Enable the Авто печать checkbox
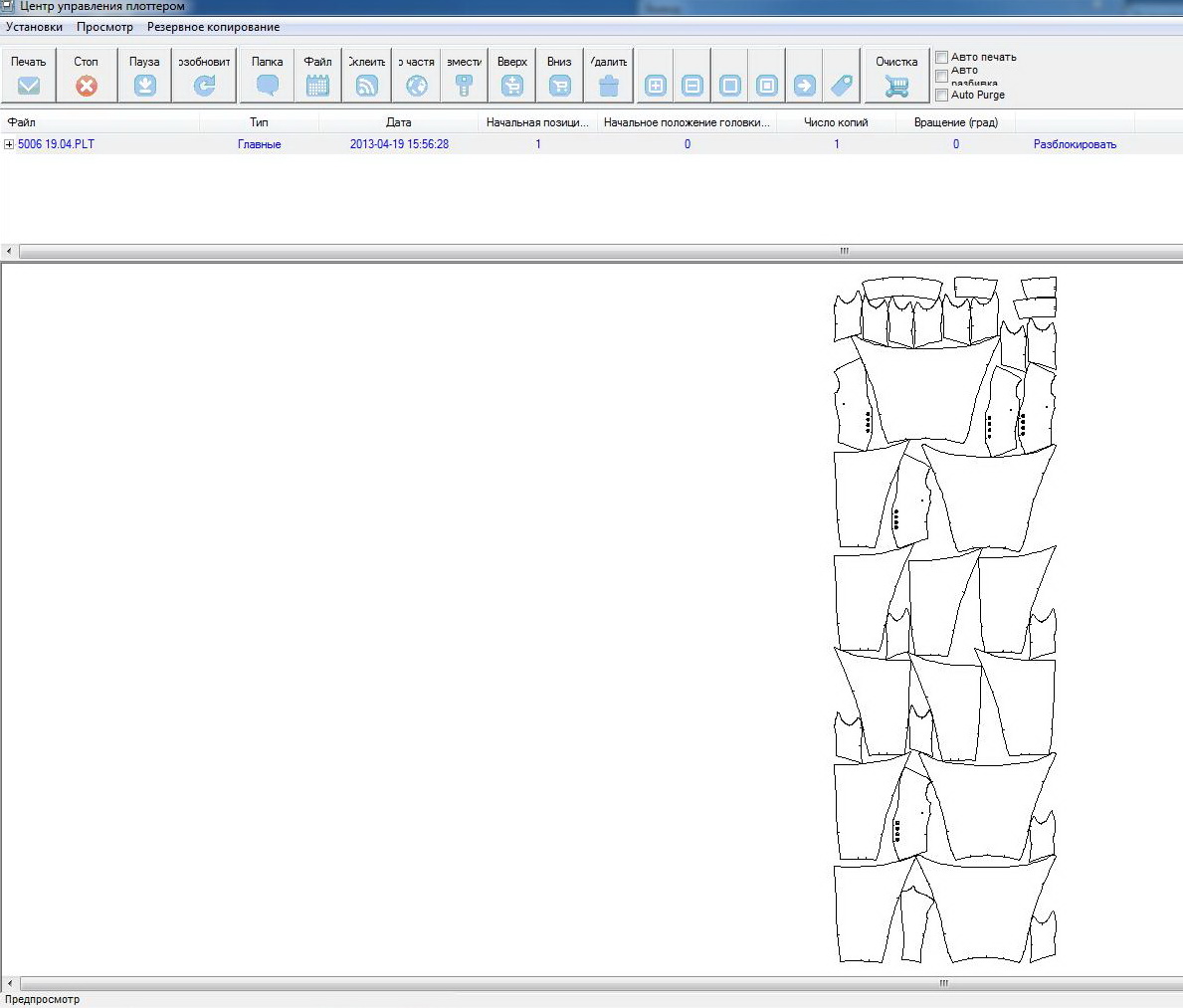1183x1008 pixels. pos(942,58)
